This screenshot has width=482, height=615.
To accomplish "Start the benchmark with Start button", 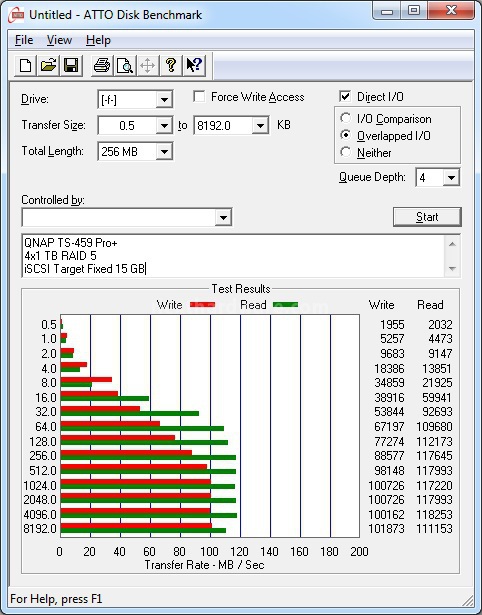I will coord(427,217).
